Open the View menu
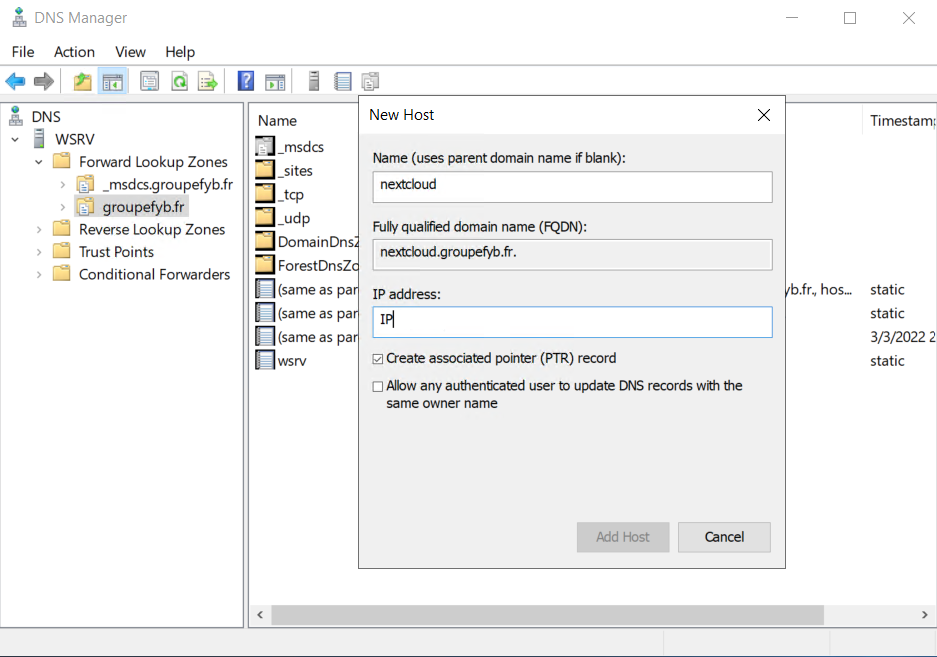Viewport: 937px width, 657px height. pos(130,51)
